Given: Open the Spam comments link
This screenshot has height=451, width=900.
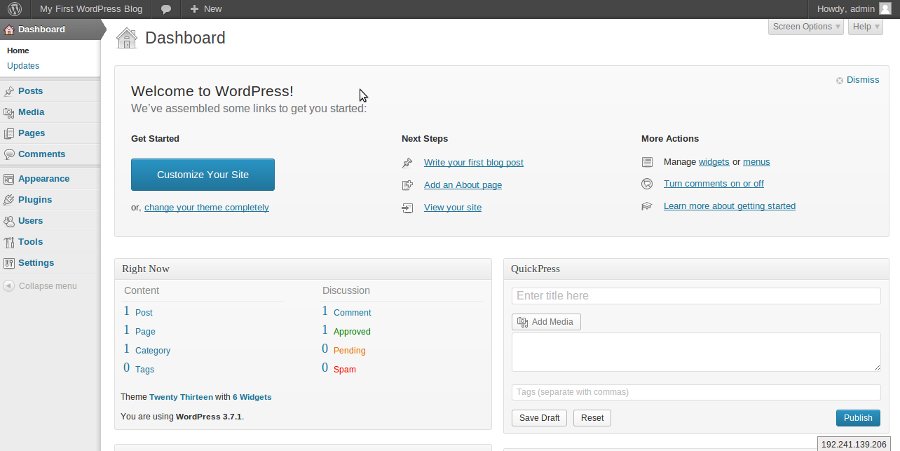Looking at the screenshot, I should tap(344, 370).
